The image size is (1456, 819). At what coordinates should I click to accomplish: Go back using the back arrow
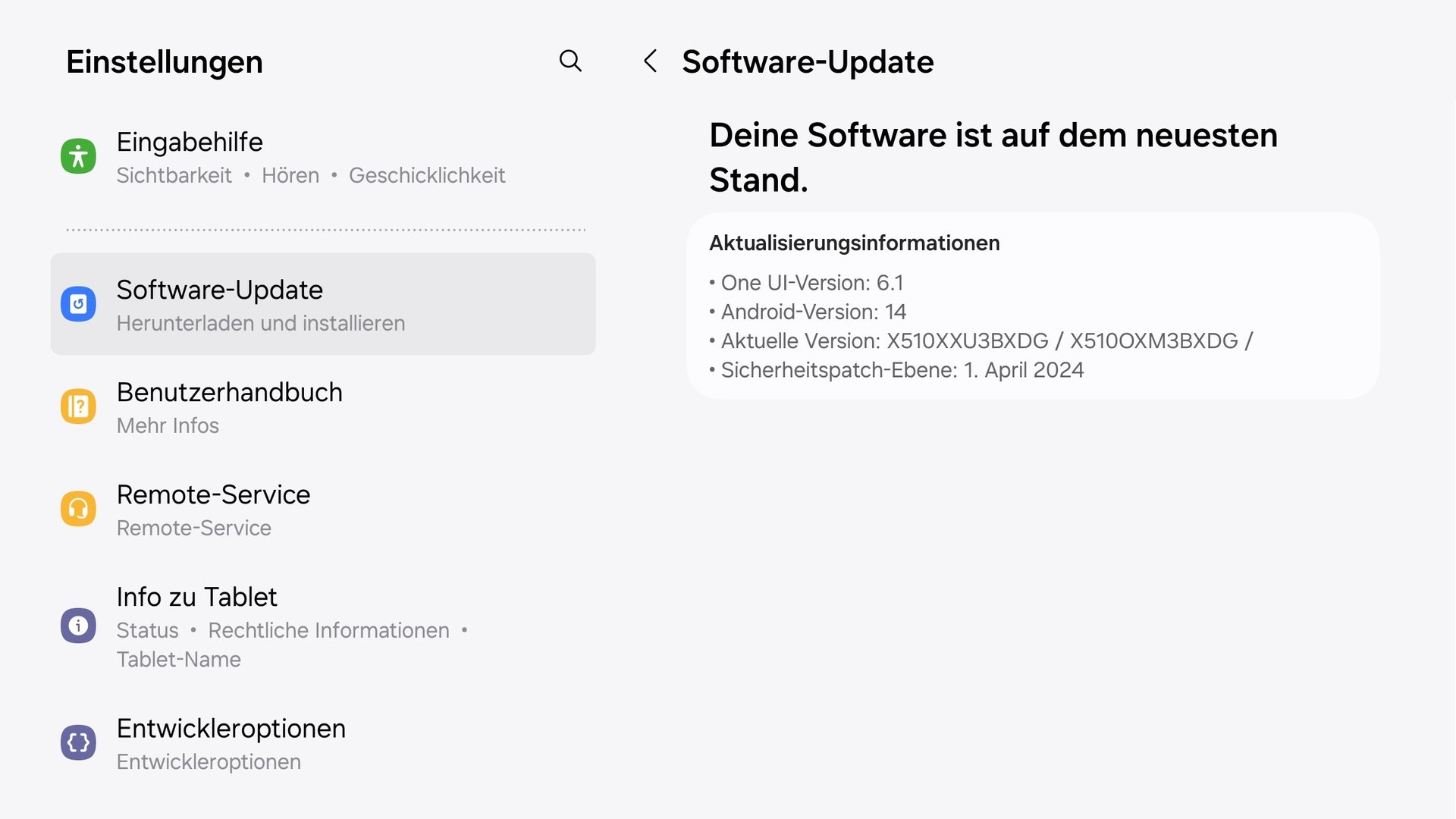click(650, 61)
